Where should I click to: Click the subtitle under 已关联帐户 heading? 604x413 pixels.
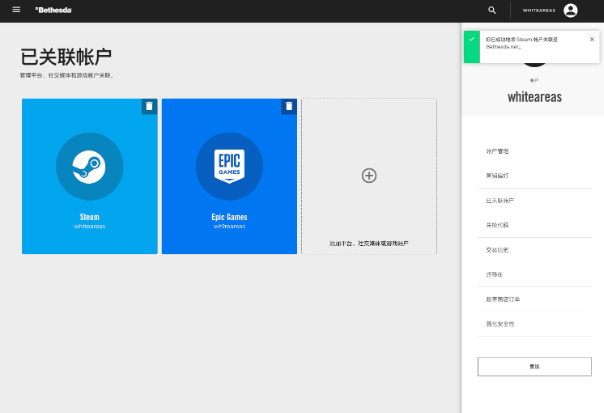[67, 76]
